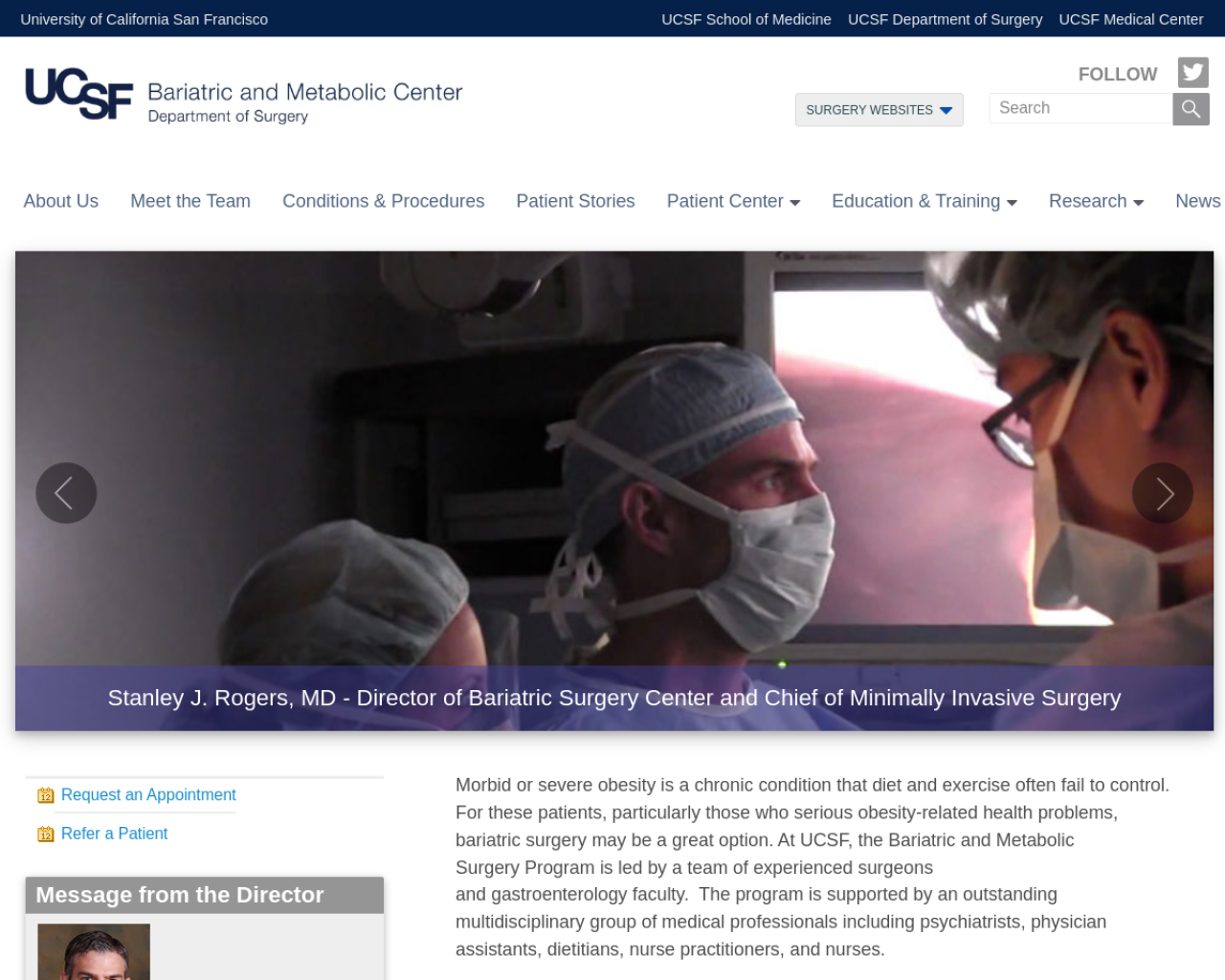
Task: Follow the Request an Appointment link
Action: pyautogui.click(x=148, y=794)
